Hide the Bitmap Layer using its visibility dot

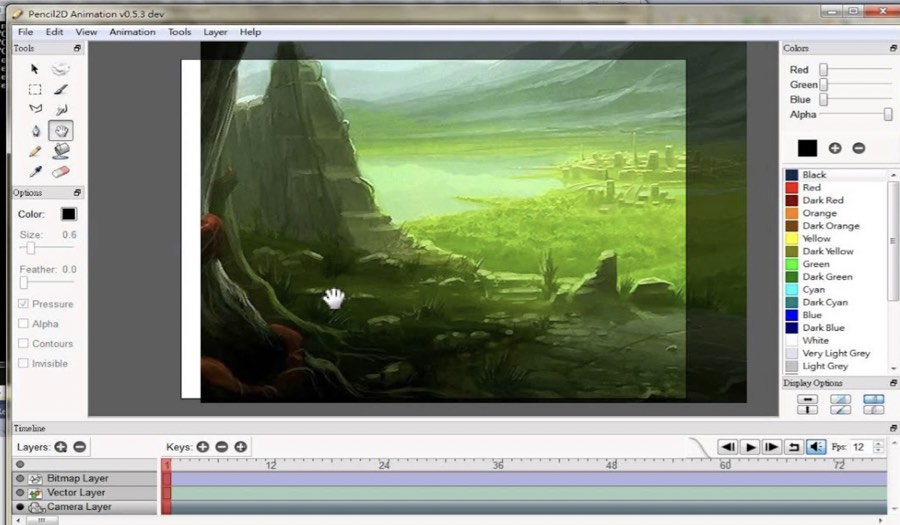click(x=20, y=479)
